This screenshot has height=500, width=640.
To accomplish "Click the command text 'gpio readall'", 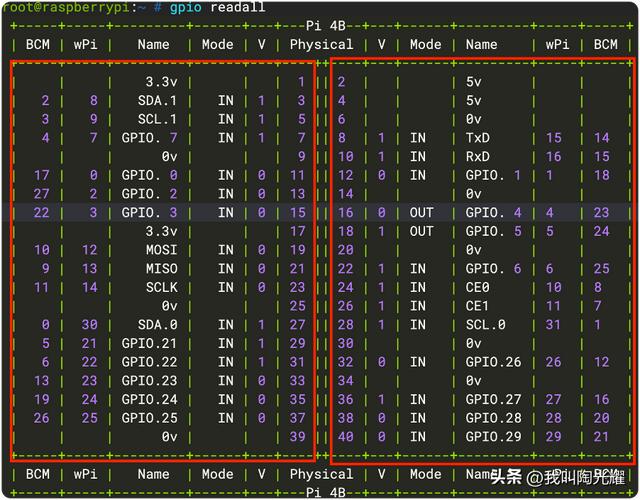I will point(218,7).
